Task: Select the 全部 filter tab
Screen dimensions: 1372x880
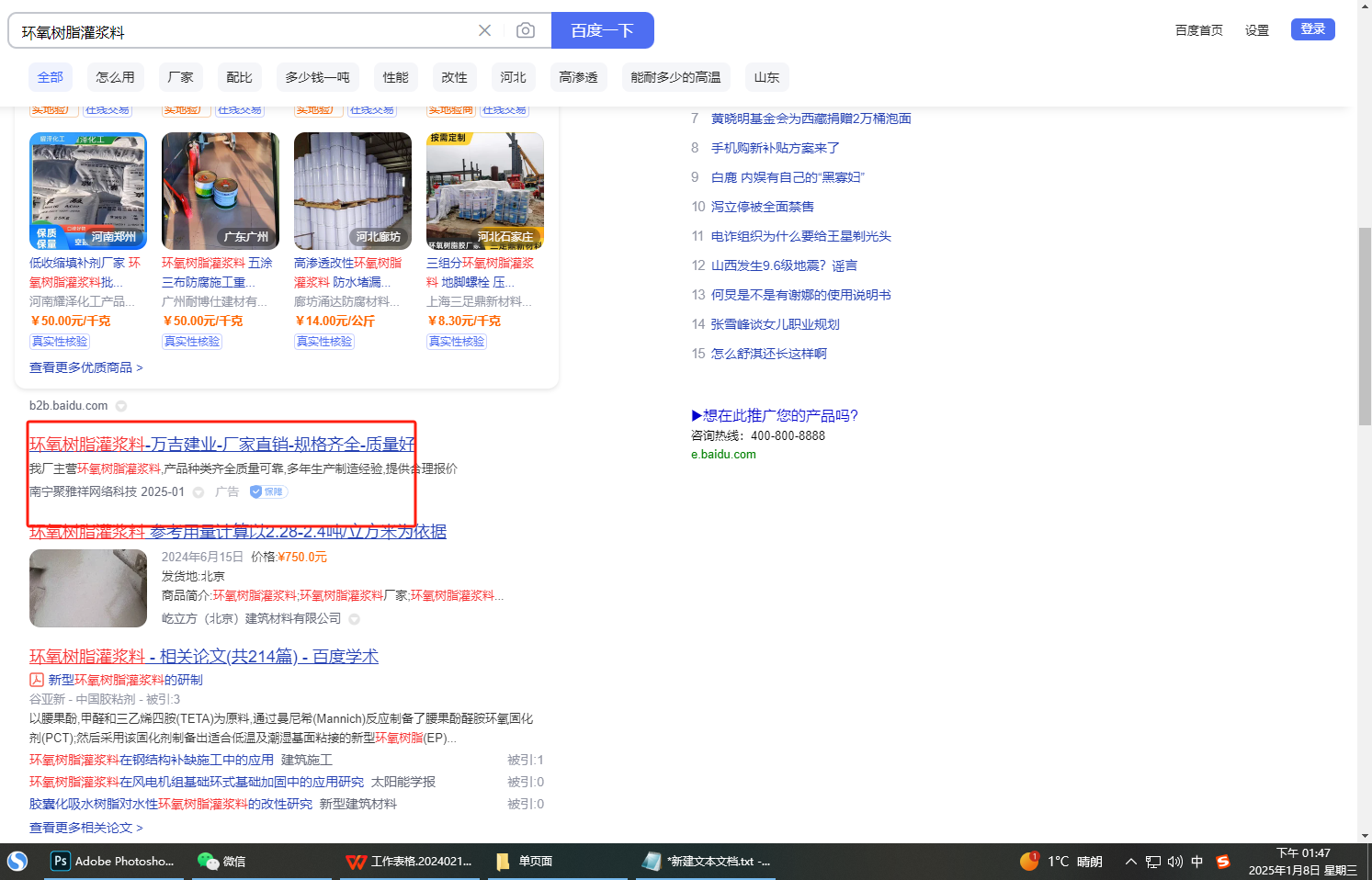Action: 51,77
